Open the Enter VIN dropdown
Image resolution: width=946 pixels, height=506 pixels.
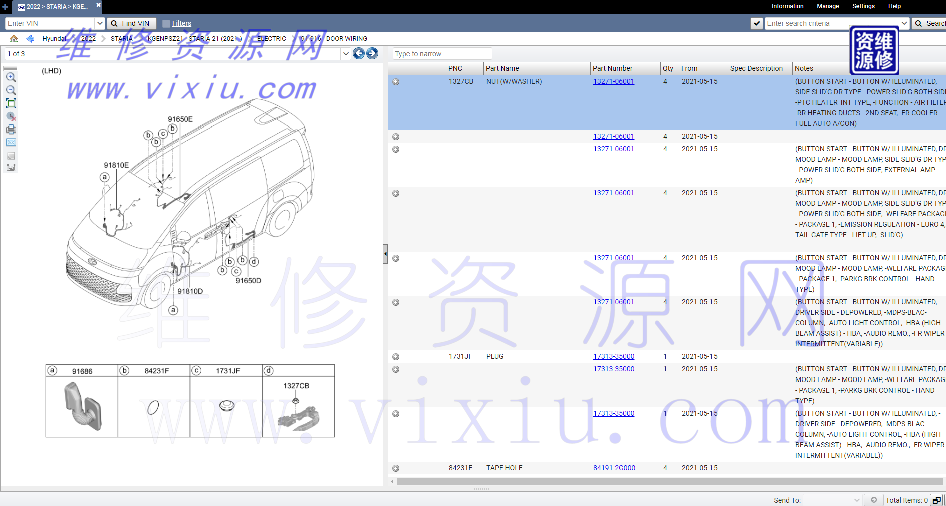[99, 23]
